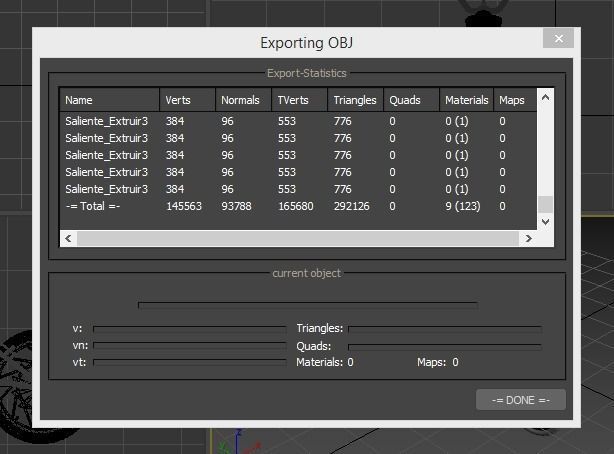Click the horizontal scrollbar left arrow

(x=68, y=239)
